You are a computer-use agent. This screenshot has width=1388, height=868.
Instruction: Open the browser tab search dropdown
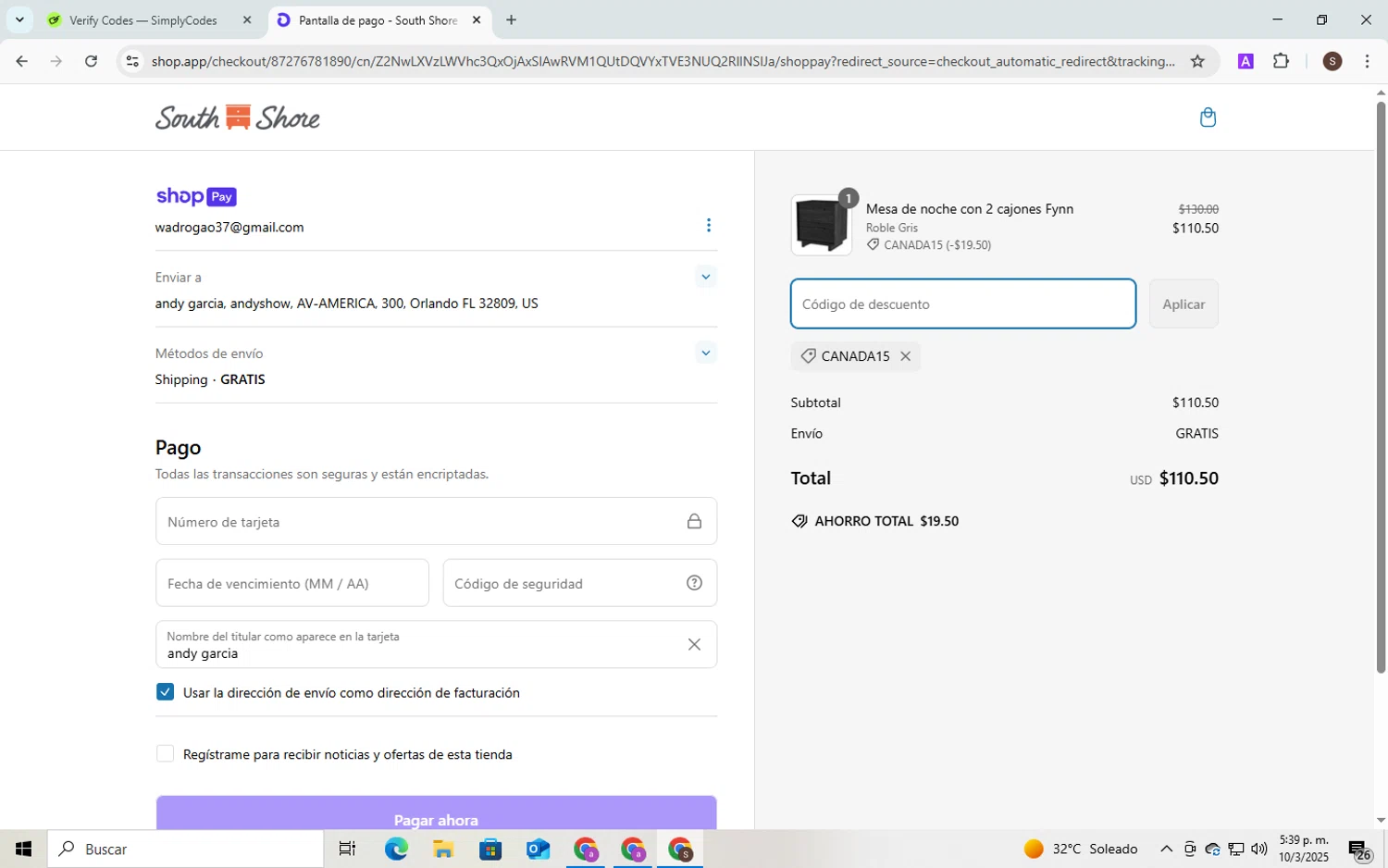(19, 19)
